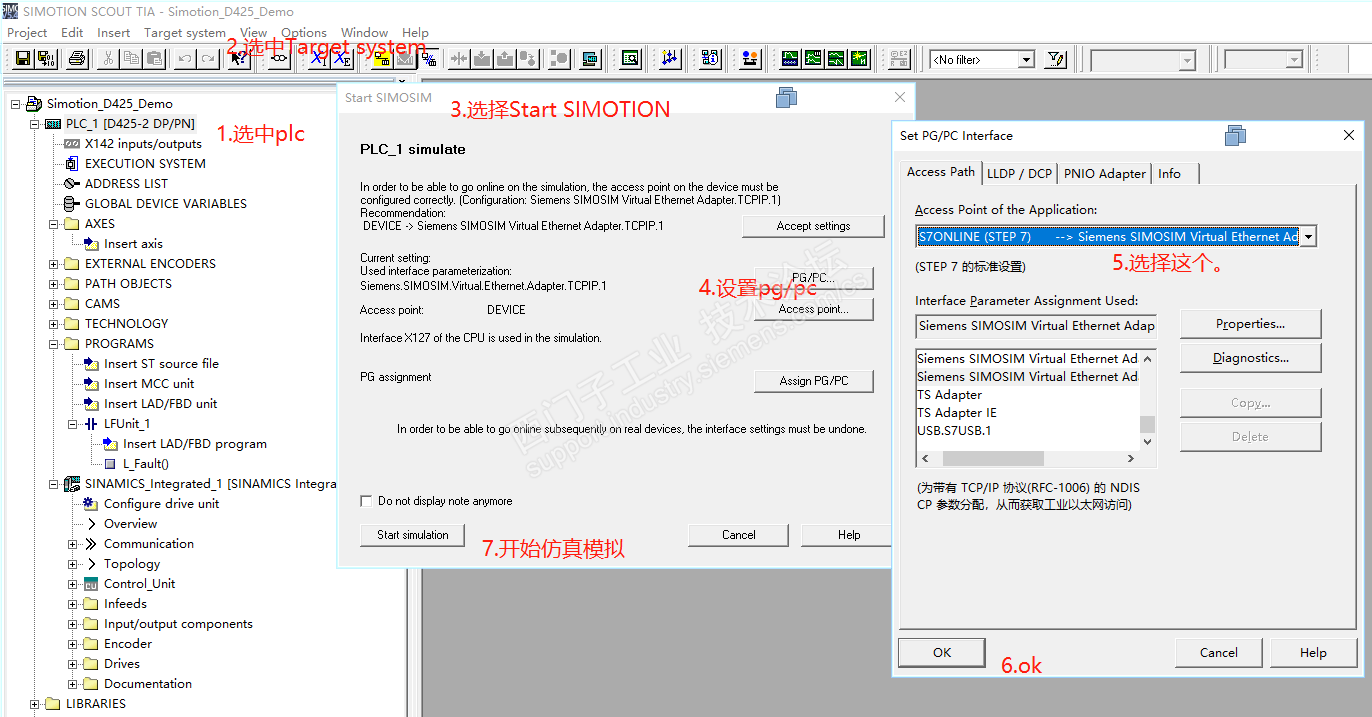Click the blue XE toolbar icon
The width and height of the screenshot is (1372, 717).
tap(341, 59)
